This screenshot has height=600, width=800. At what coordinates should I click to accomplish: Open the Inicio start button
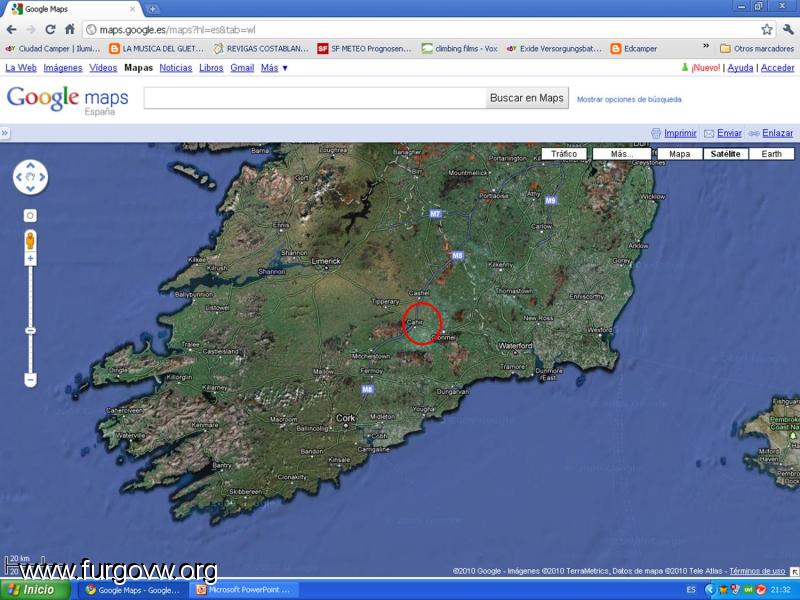[35, 590]
